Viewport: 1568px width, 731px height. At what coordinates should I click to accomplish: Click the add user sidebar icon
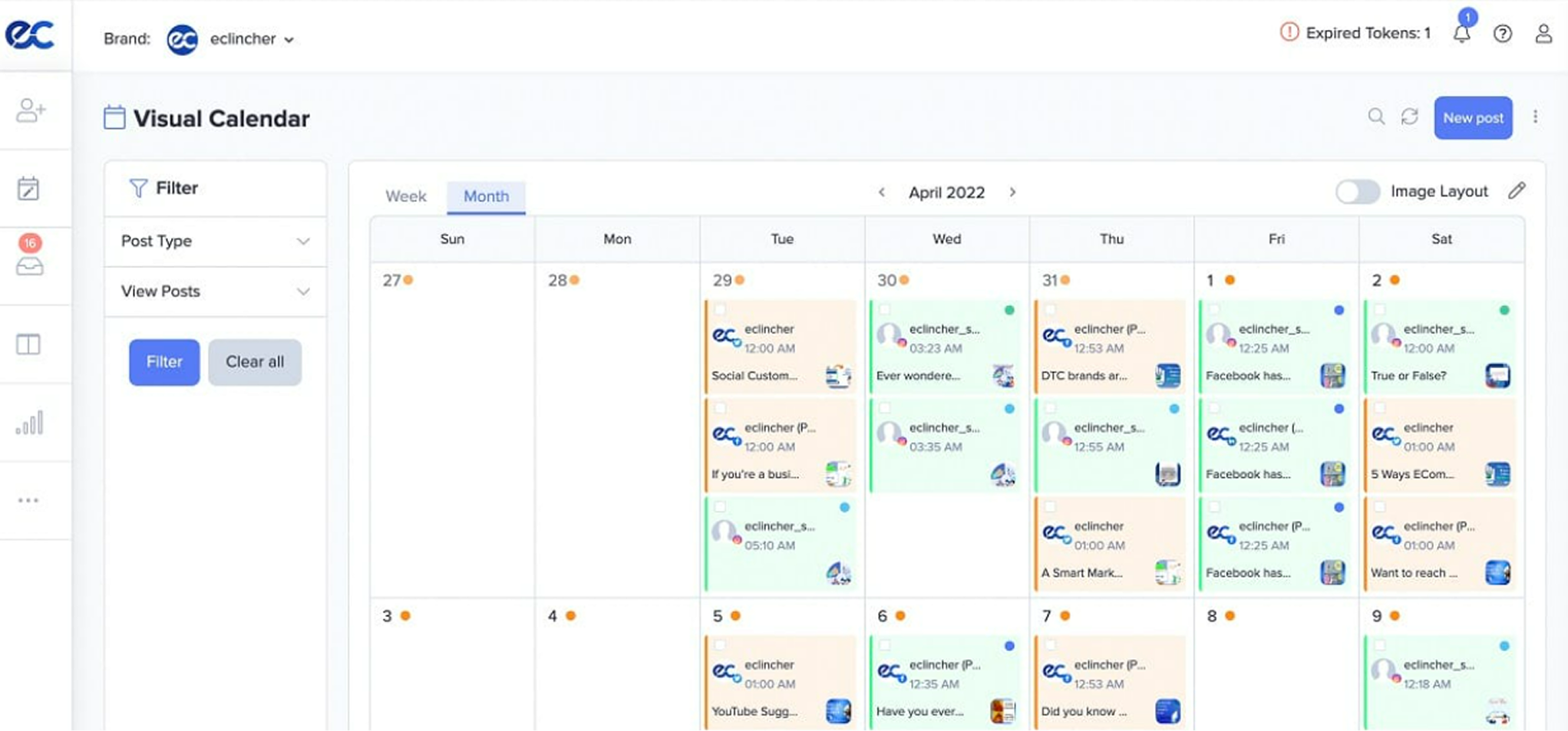pos(30,110)
